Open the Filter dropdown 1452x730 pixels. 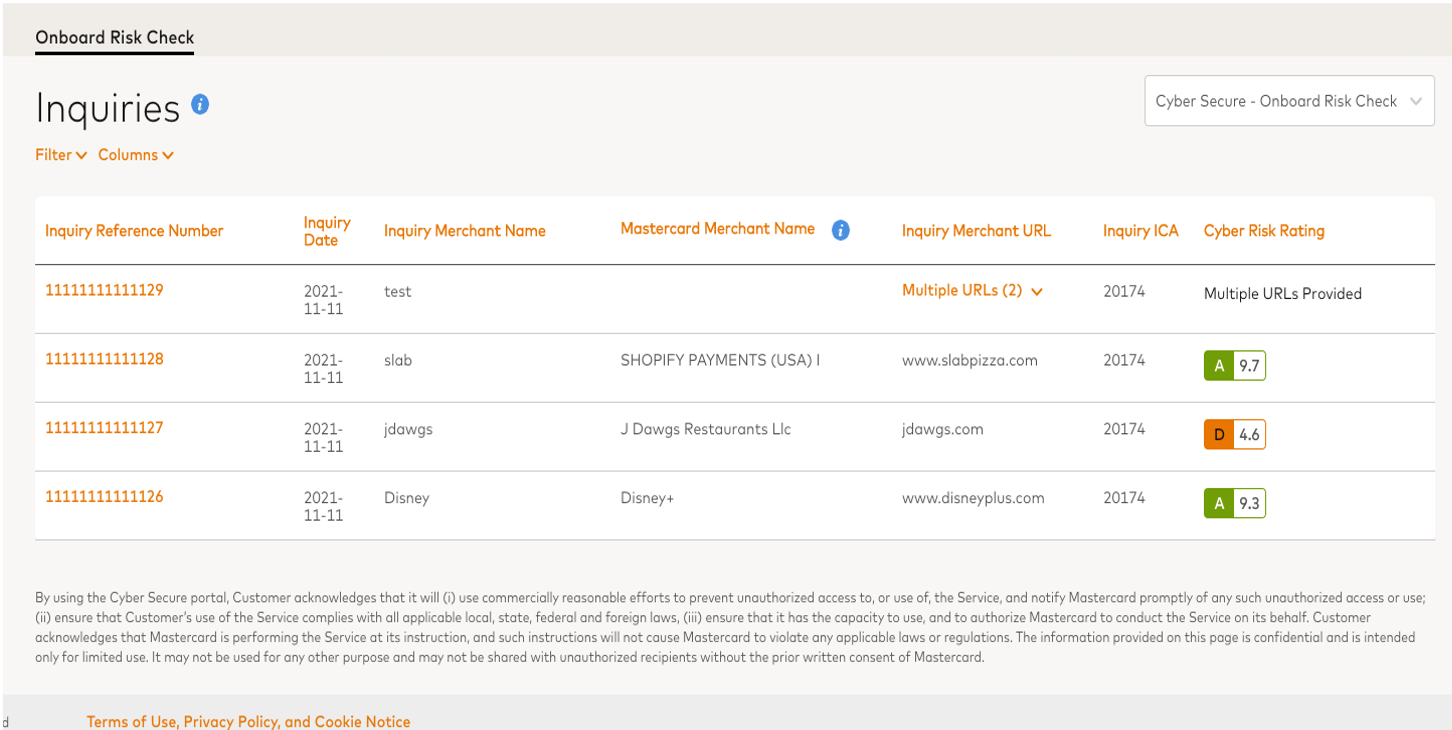61,155
